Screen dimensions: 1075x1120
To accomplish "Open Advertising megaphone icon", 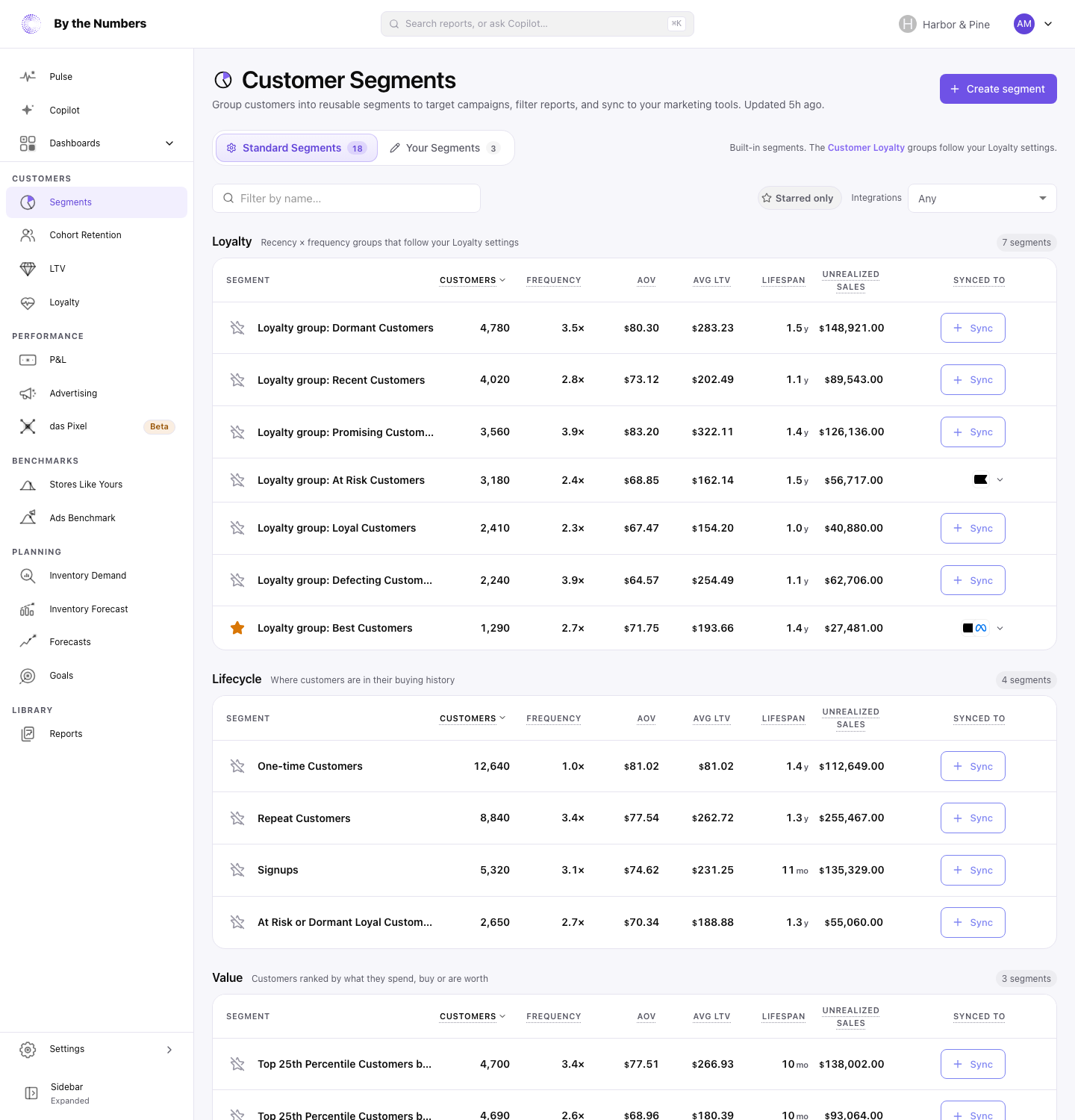I will pyautogui.click(x=28, y=393).
